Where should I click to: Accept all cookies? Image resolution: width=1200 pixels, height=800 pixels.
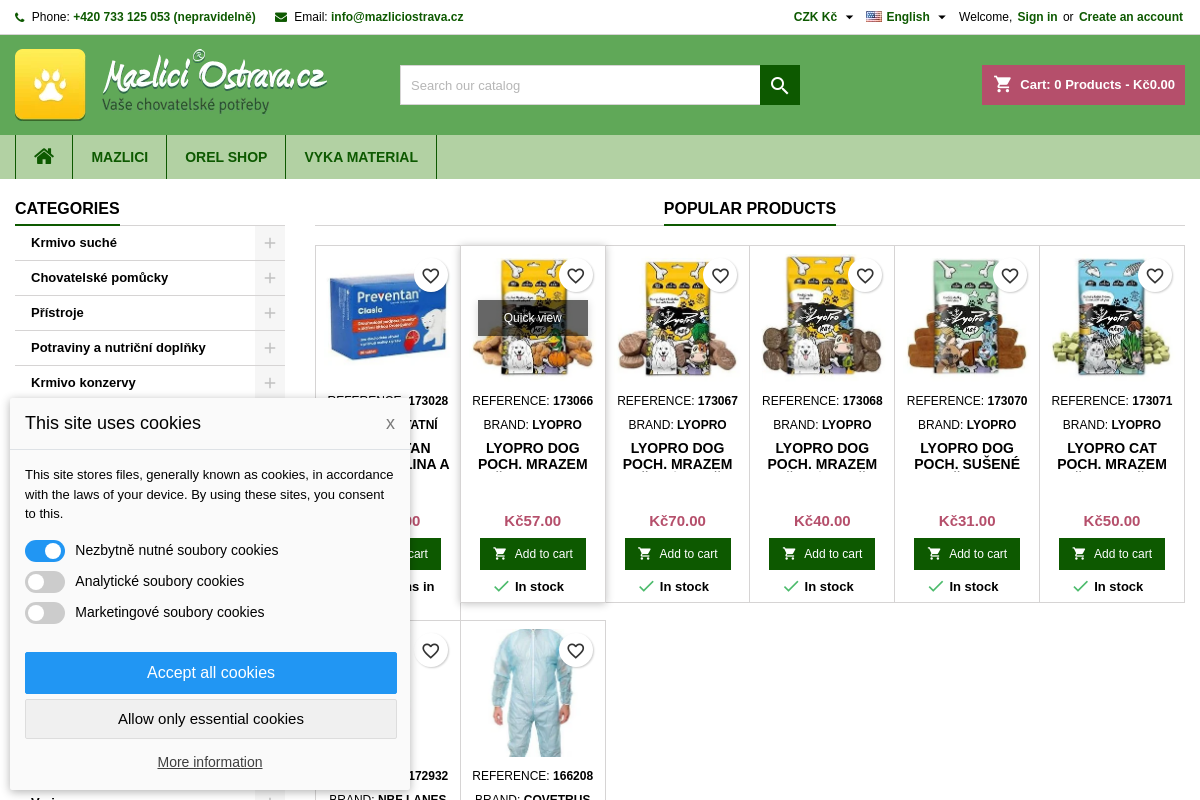[211, 673]
